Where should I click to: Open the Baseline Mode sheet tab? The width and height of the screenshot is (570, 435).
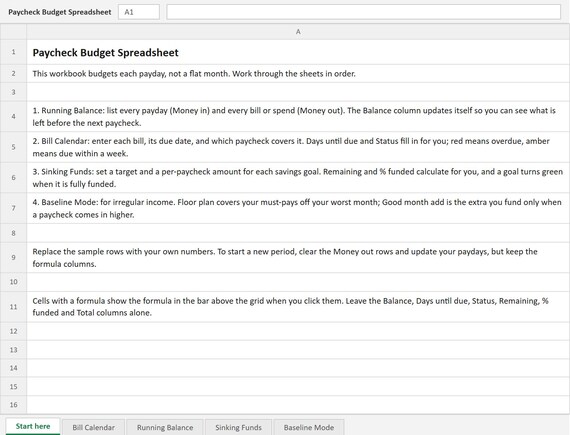point(309,427)
